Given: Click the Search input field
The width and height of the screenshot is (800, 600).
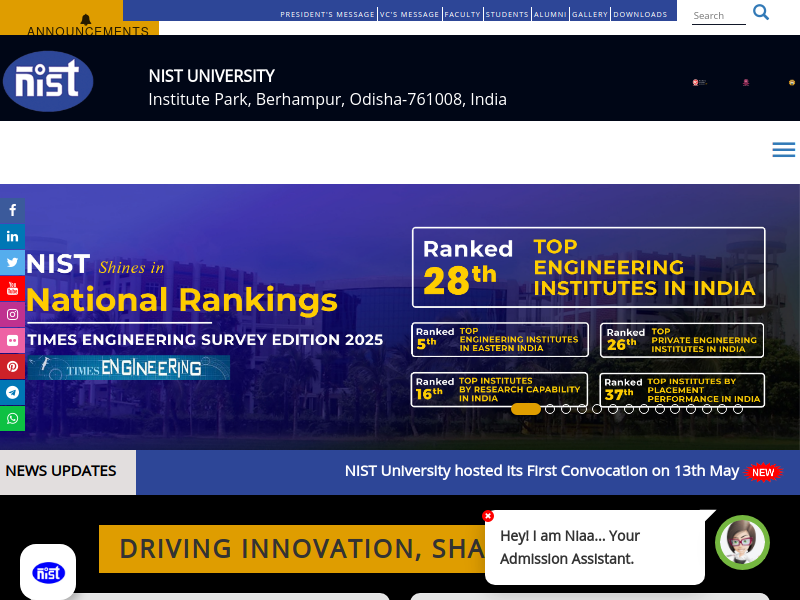Looking at the screenshot, I should click(718, 16).
